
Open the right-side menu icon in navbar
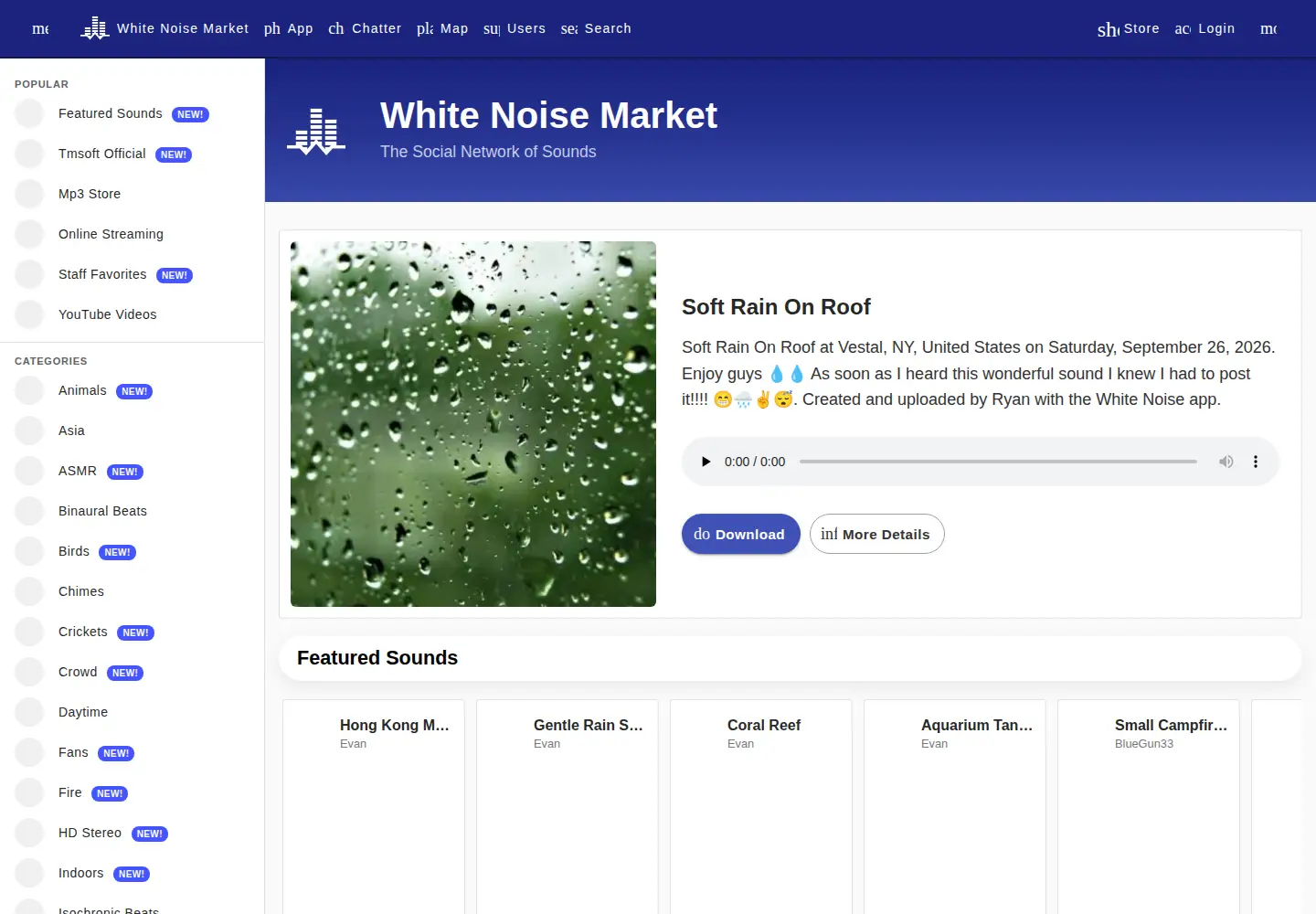click(1268, 28)
